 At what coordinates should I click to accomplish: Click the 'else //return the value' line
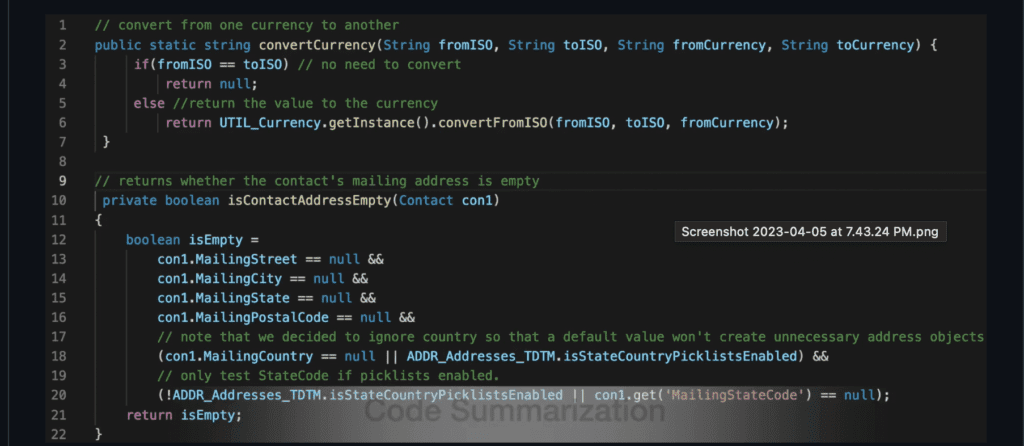coord(286,103)
